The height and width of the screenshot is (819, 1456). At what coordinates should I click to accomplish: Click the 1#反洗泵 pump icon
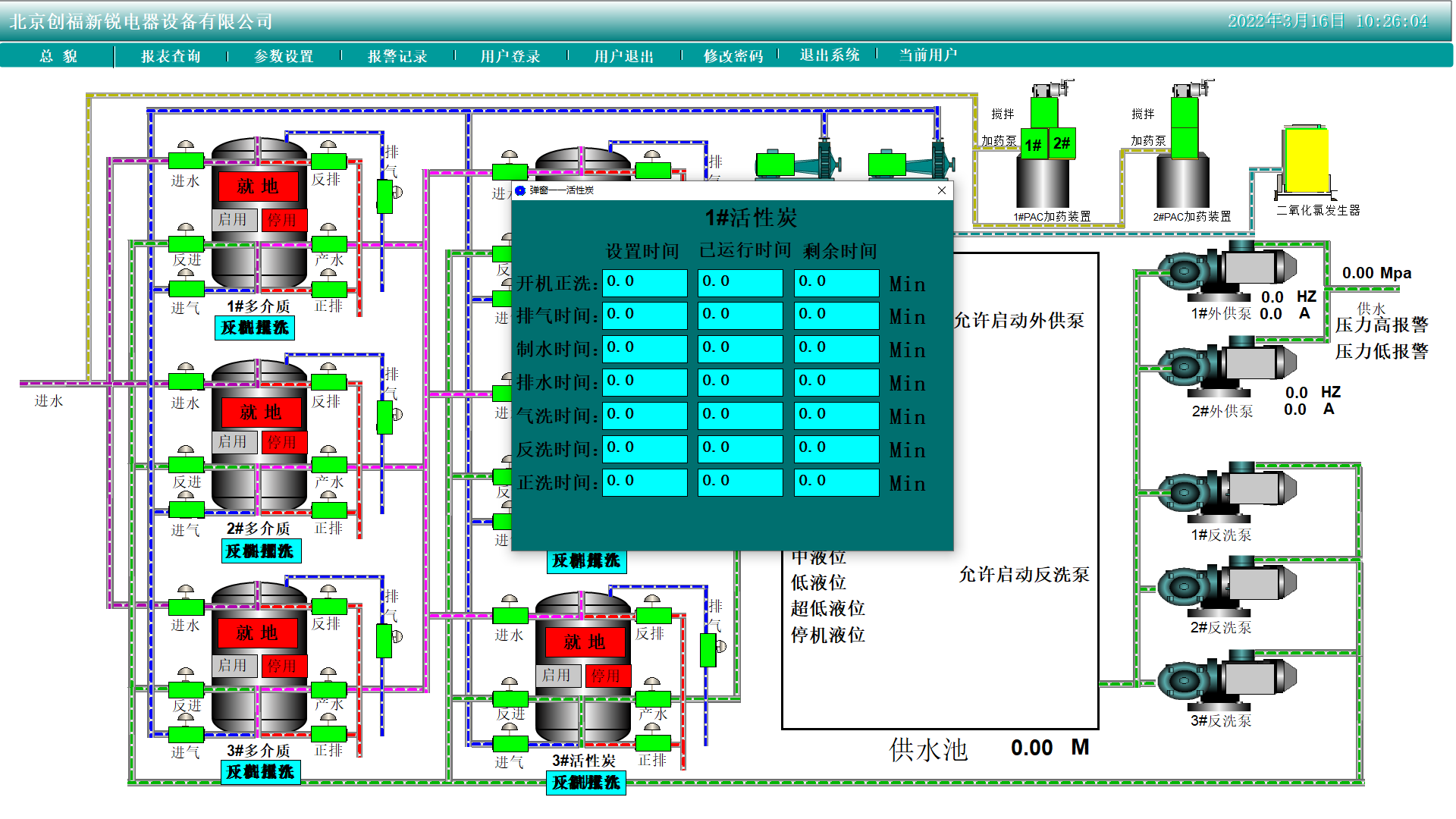(x=1227, y=492)
